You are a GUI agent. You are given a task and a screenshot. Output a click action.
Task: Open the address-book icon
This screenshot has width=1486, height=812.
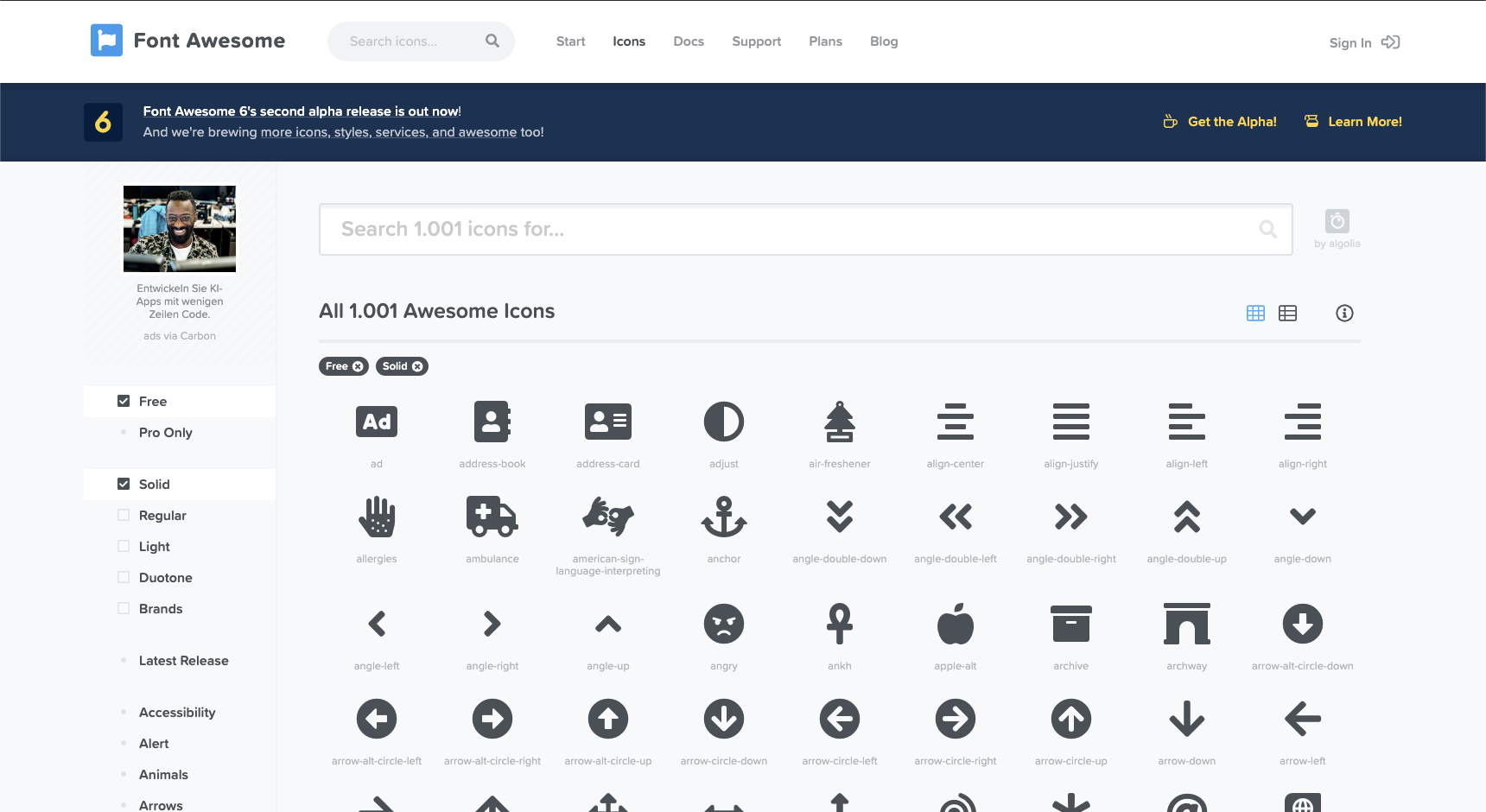tap(492, 422)
